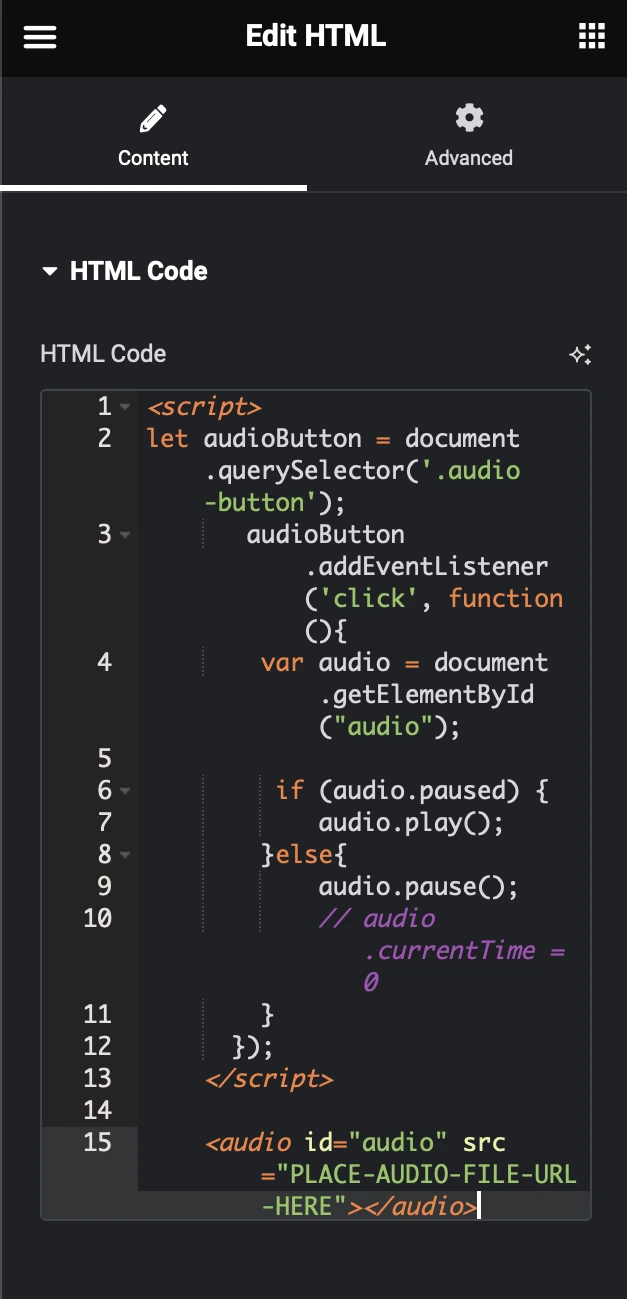Collapse the HTML Code section

pyautogui.click(x=124, y=271)
